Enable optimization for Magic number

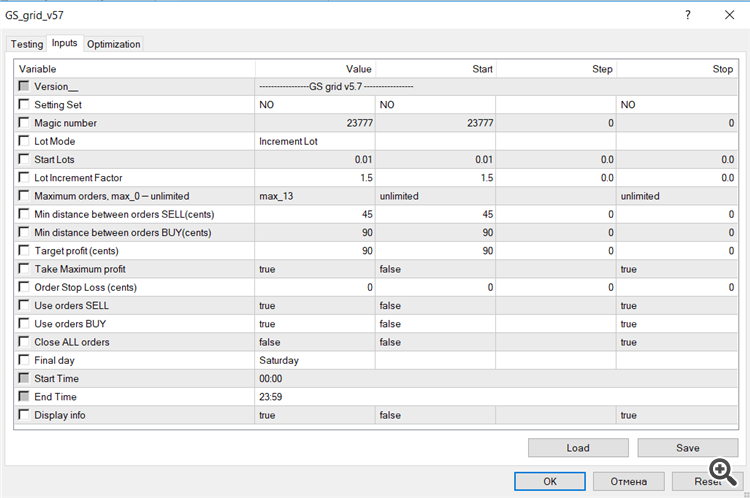point(23,122)
